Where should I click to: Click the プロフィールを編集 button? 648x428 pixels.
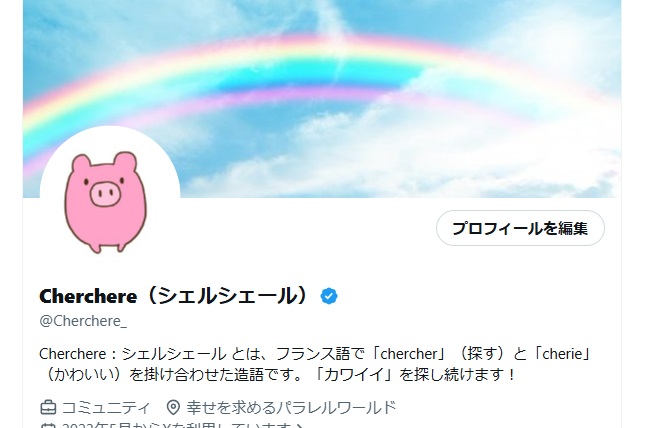[x=520, y=228]
